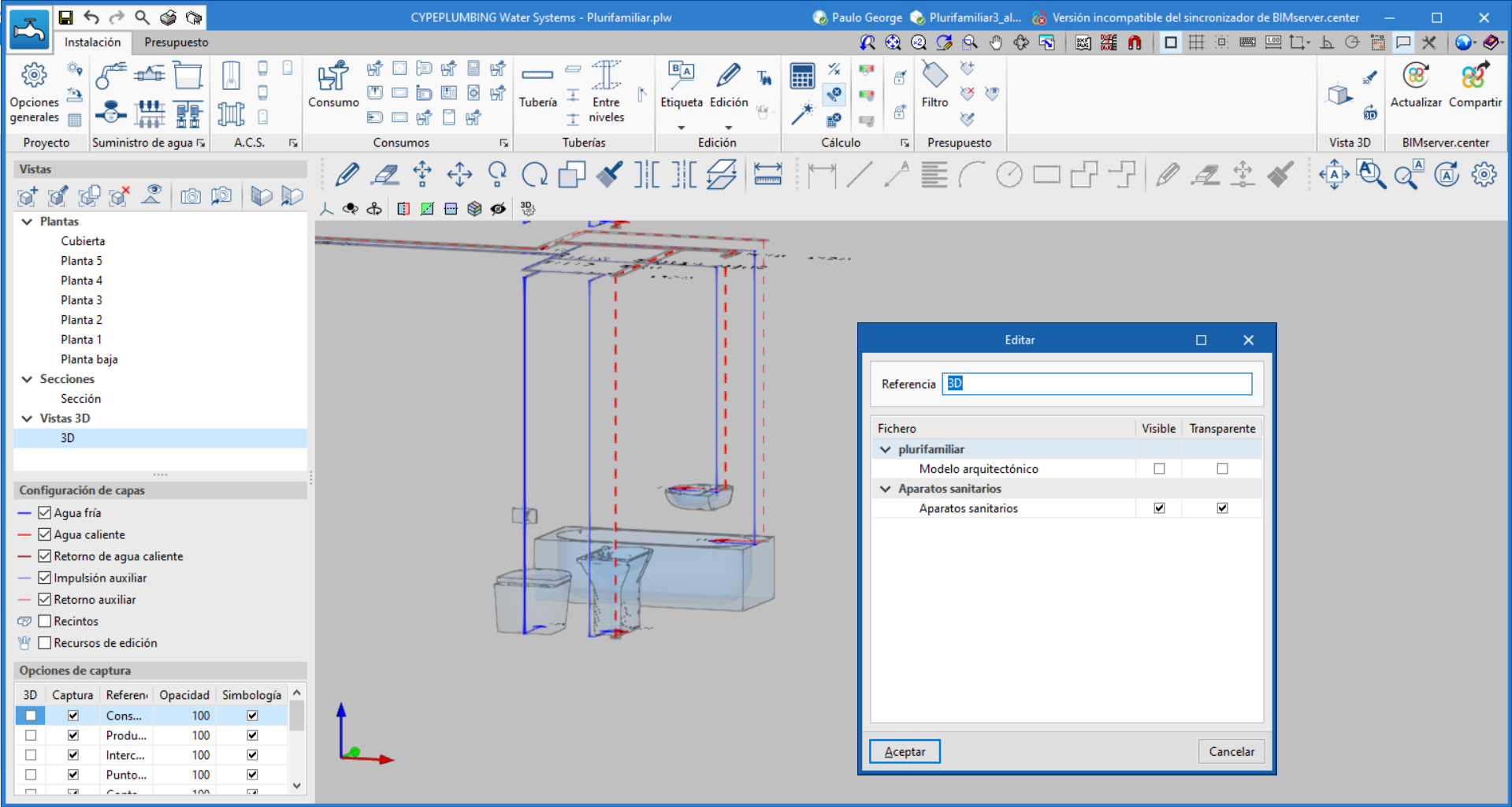Screen dimensions: 1512x807
Task: Click the Simbología column header
Action: coord(251,695)
